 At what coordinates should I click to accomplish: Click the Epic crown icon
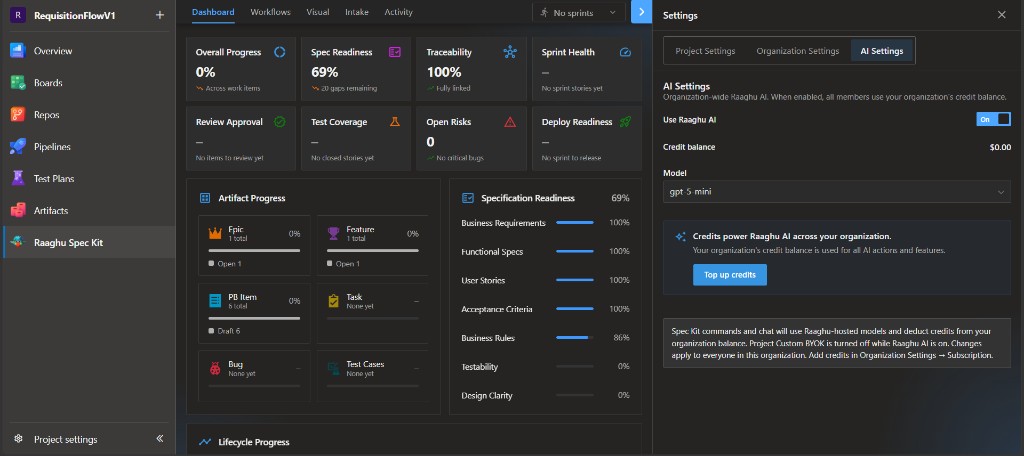pos(216,233)
